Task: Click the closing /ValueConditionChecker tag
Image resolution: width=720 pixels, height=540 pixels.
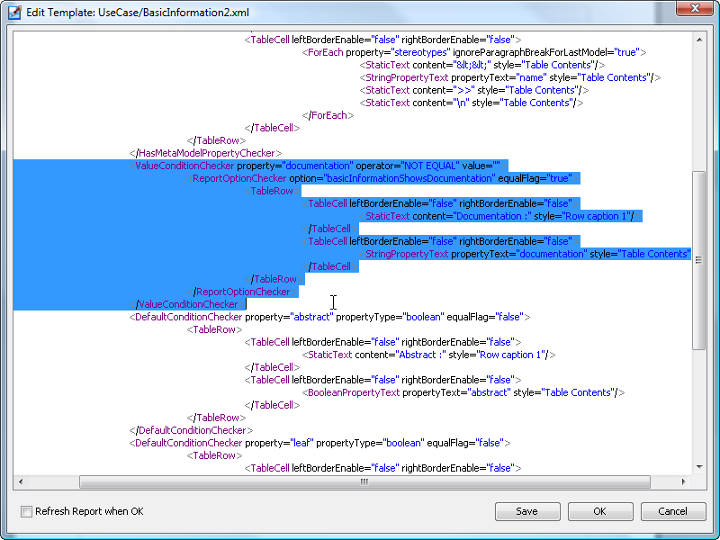Action: pyautogui.click(x=188, y=304)
